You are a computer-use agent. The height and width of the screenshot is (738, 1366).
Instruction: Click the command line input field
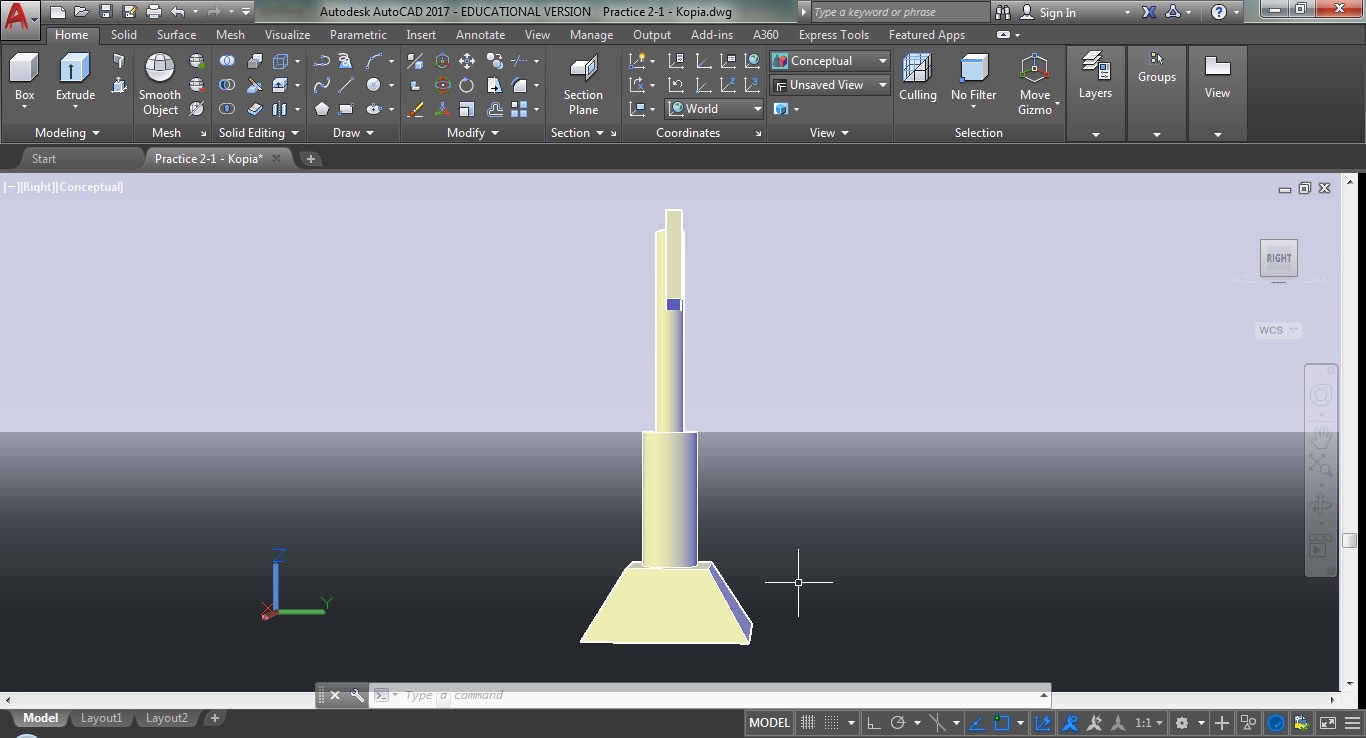[700, 695]
